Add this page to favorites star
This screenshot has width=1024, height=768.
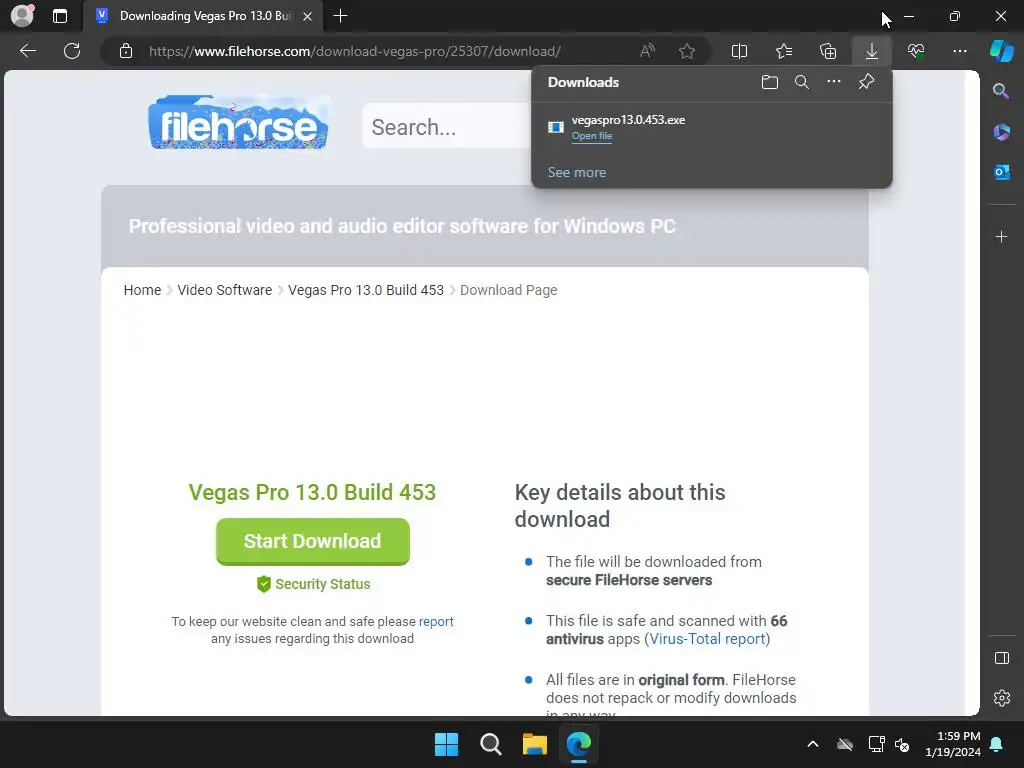[x=686, y=51]
